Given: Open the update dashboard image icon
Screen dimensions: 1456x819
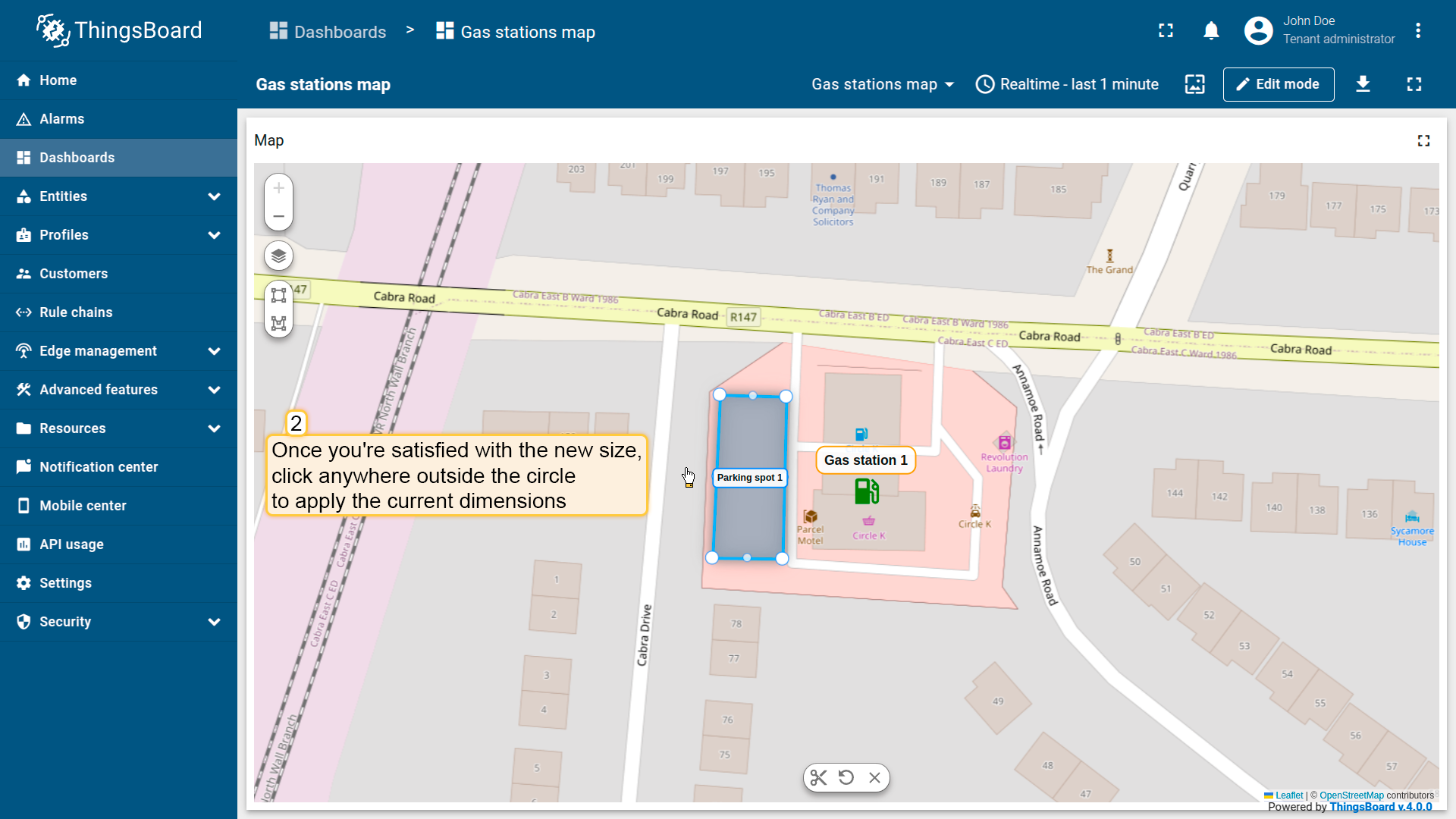Looking at the screenshot, I should (1195, 84).
